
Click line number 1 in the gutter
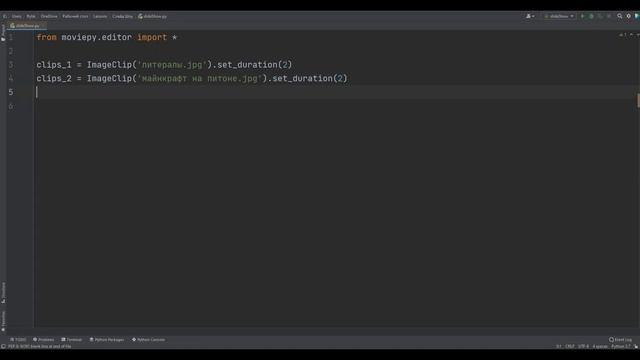[x=11, y=37]
